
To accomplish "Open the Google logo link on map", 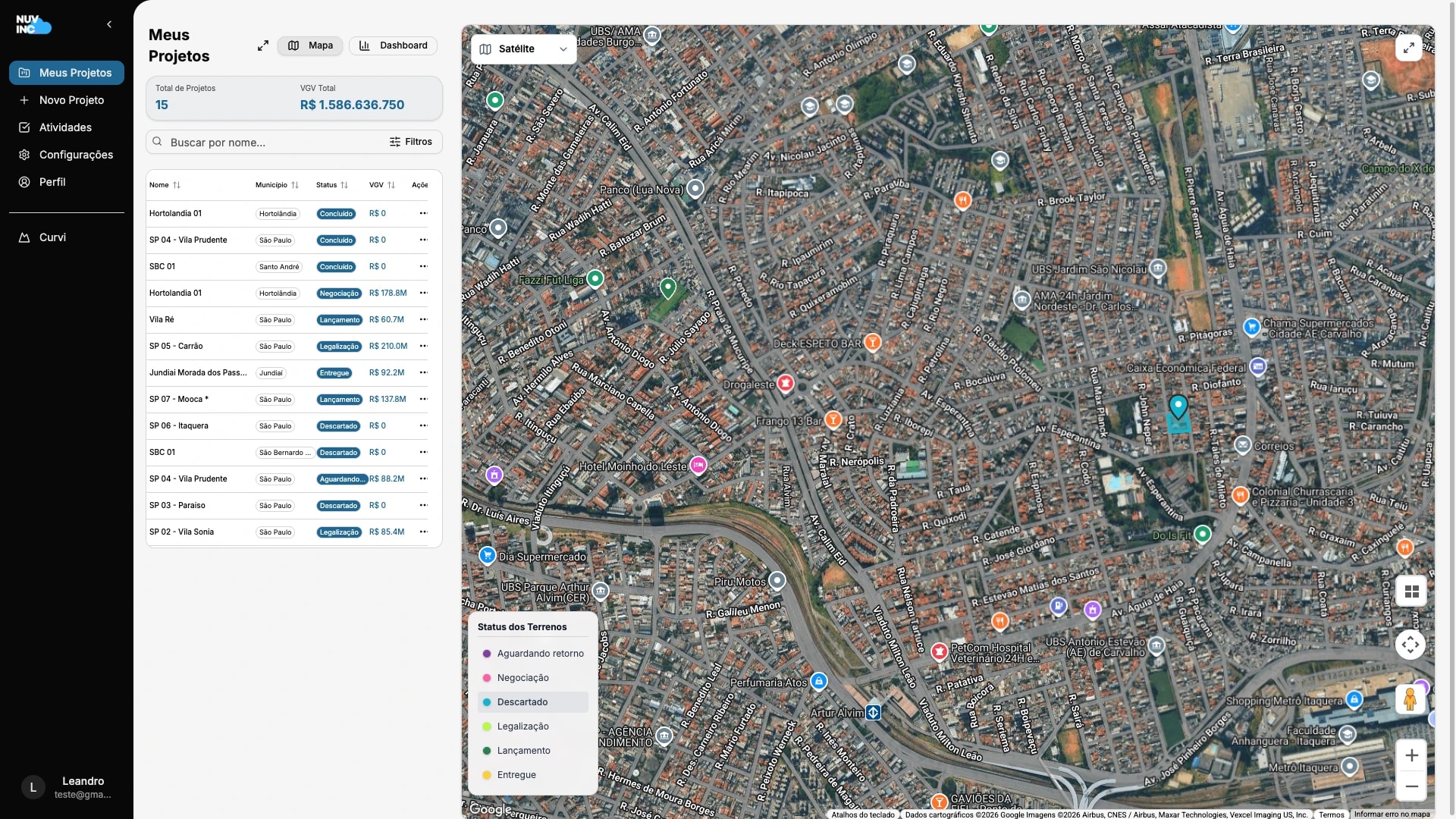I will coord(491,809).
